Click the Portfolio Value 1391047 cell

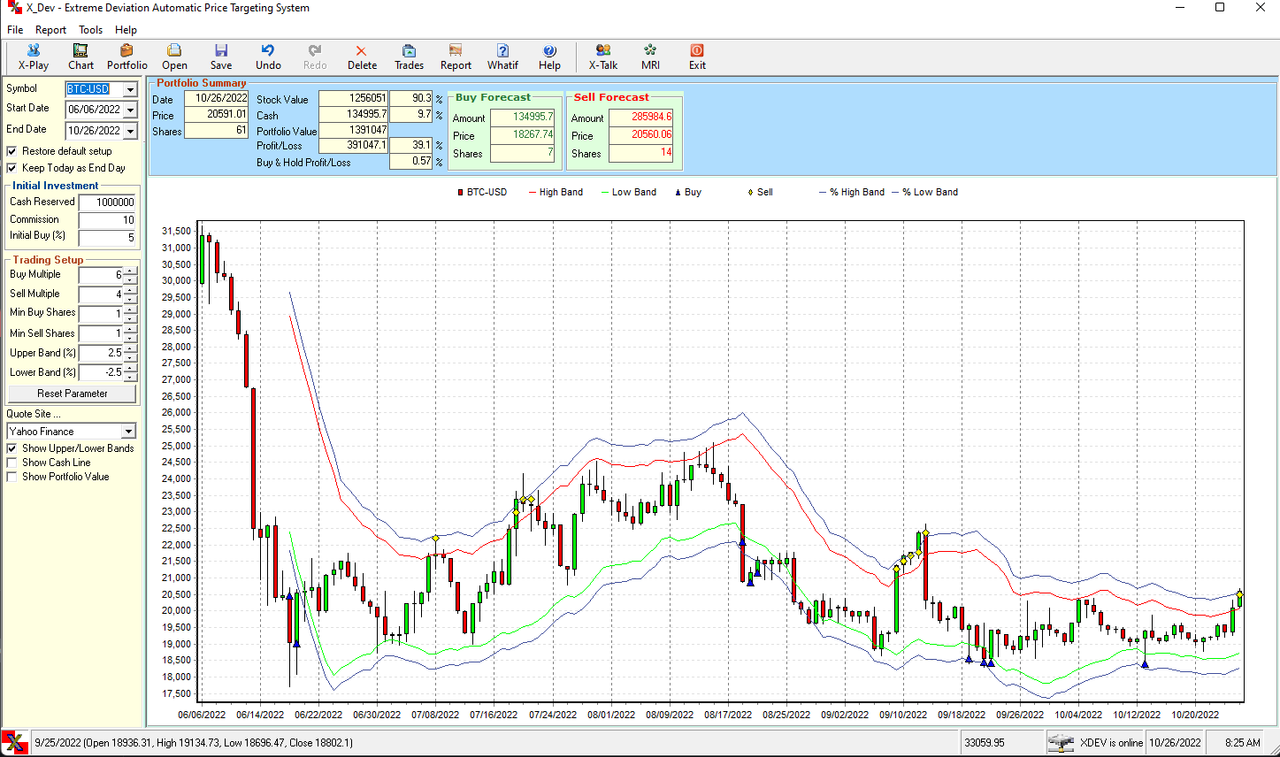point(353,130)
